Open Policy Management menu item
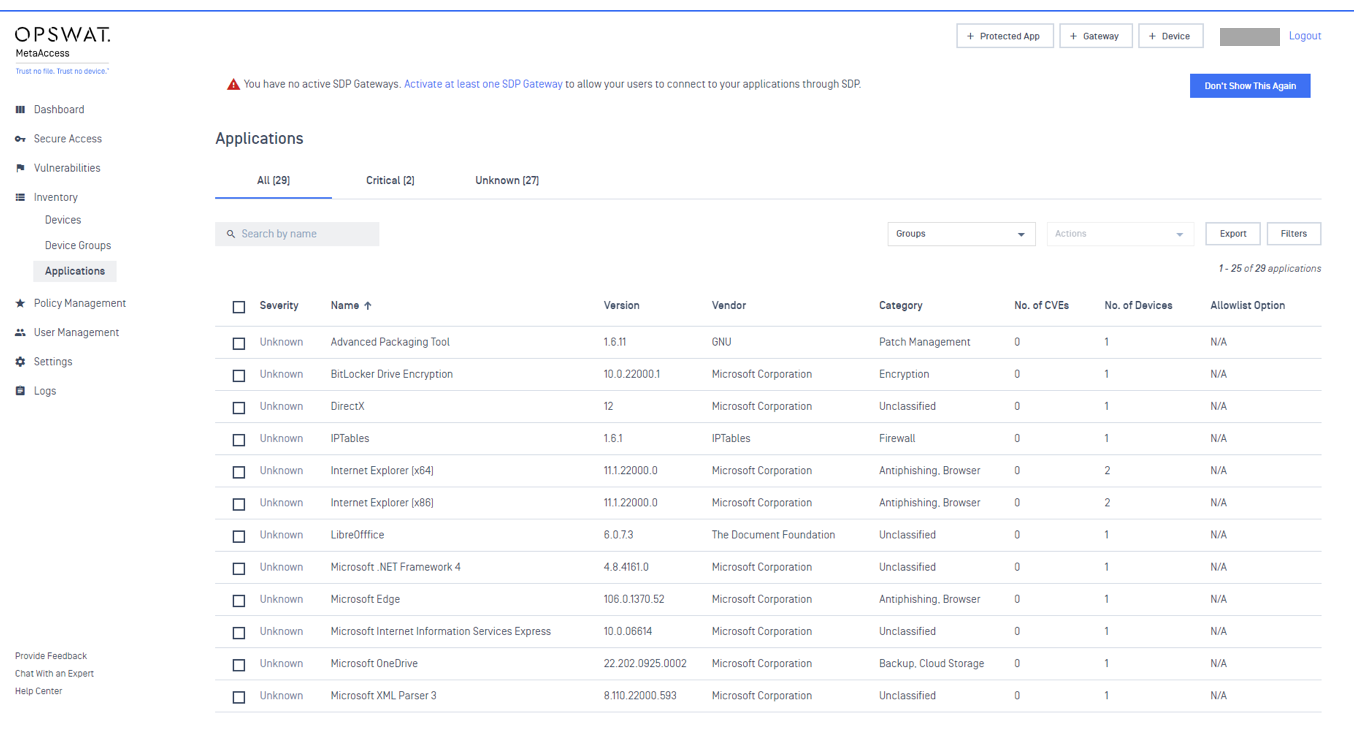The image size is (1354, 732). (x=80, y=303)
